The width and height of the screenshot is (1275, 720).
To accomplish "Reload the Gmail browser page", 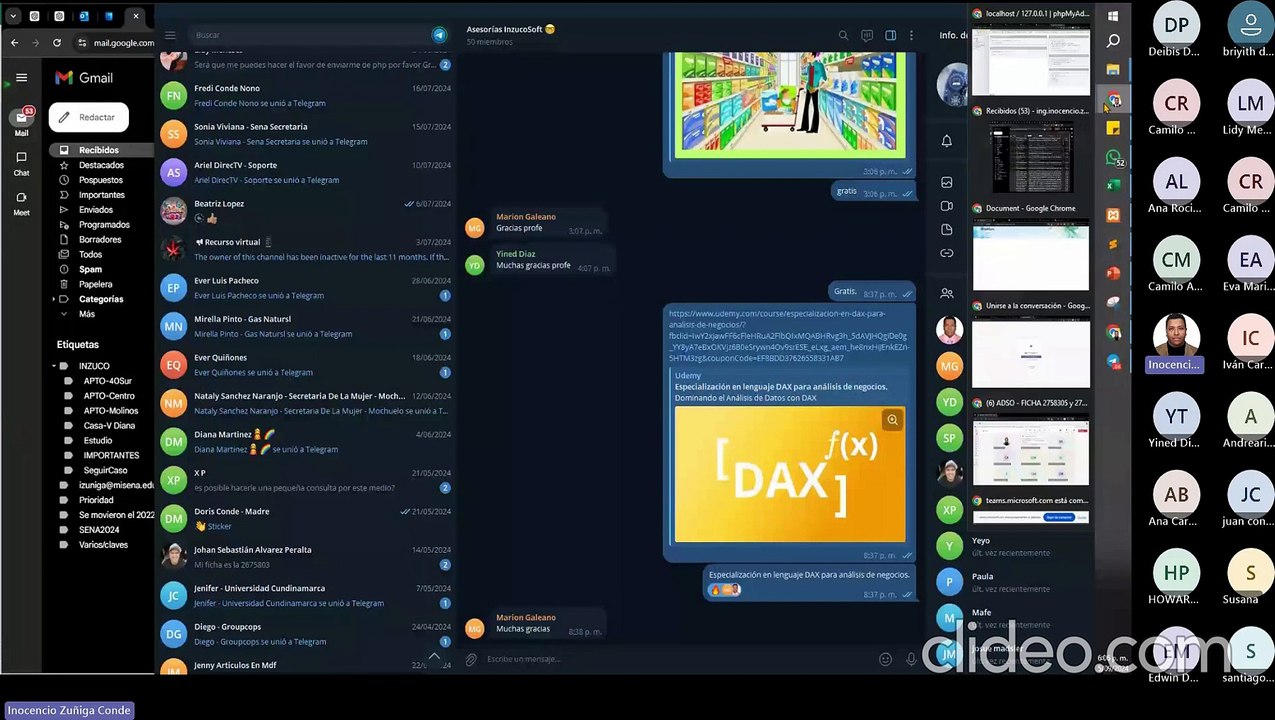I will point(57,43).
